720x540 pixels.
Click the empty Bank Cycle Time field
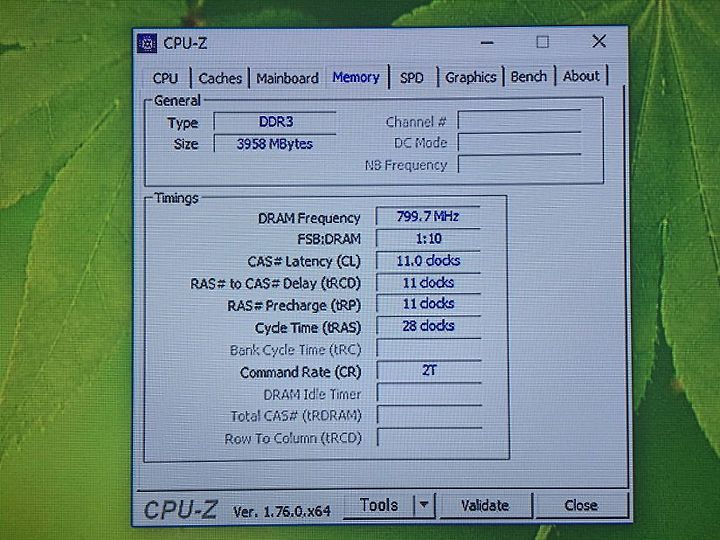click(x=429, y=348)
